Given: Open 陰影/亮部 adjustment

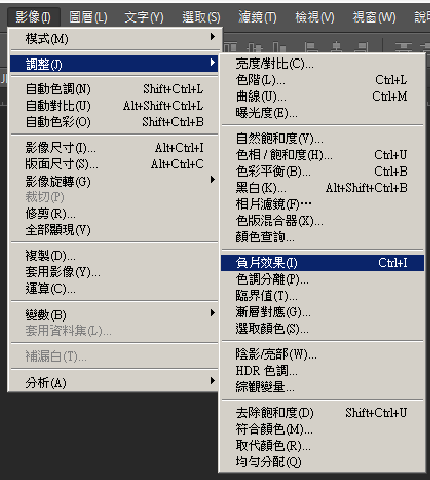Looking at the screenshot, I should (x=322, y=354).
